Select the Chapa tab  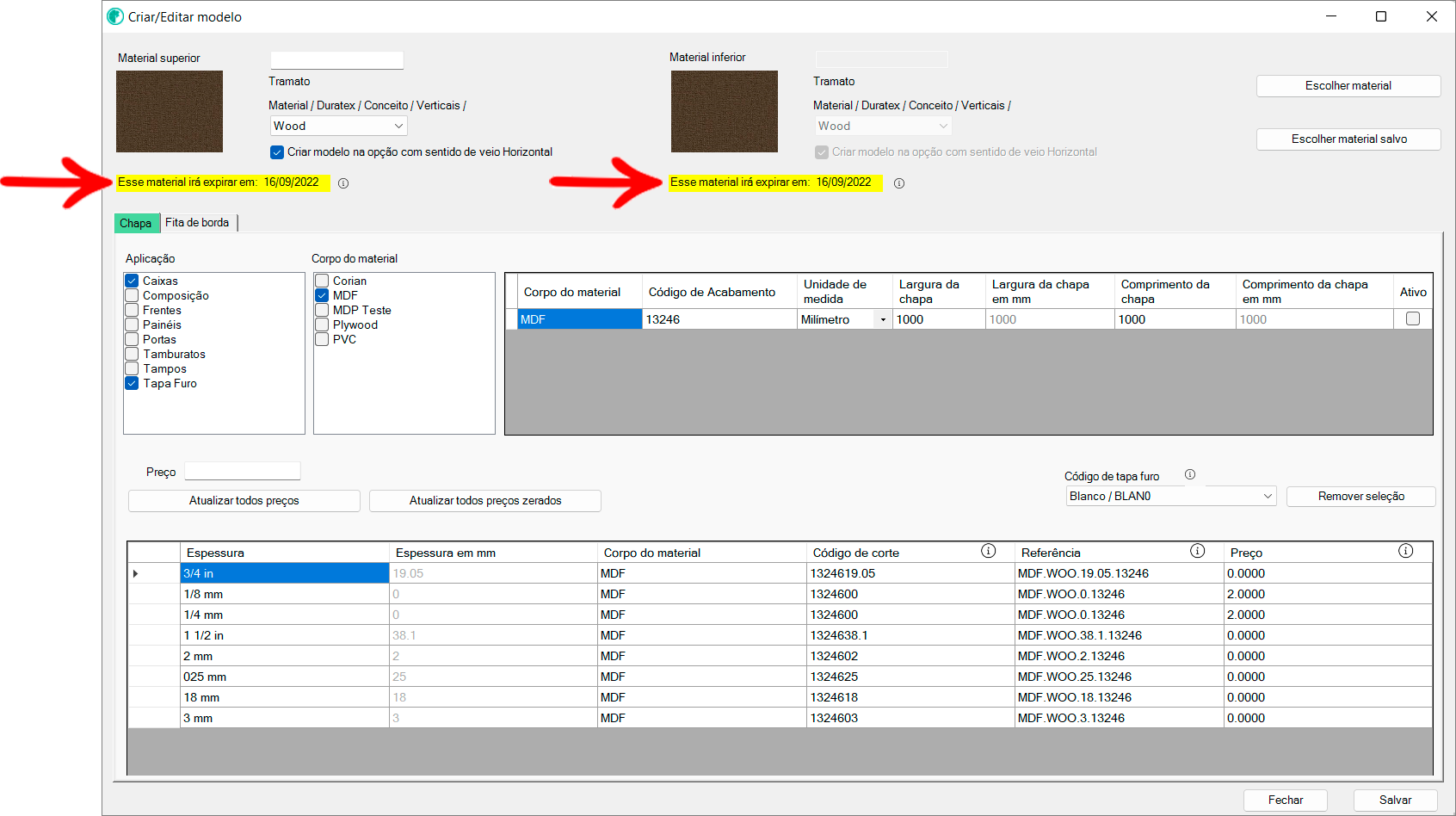pyautogui.click(x=135, y=223)
